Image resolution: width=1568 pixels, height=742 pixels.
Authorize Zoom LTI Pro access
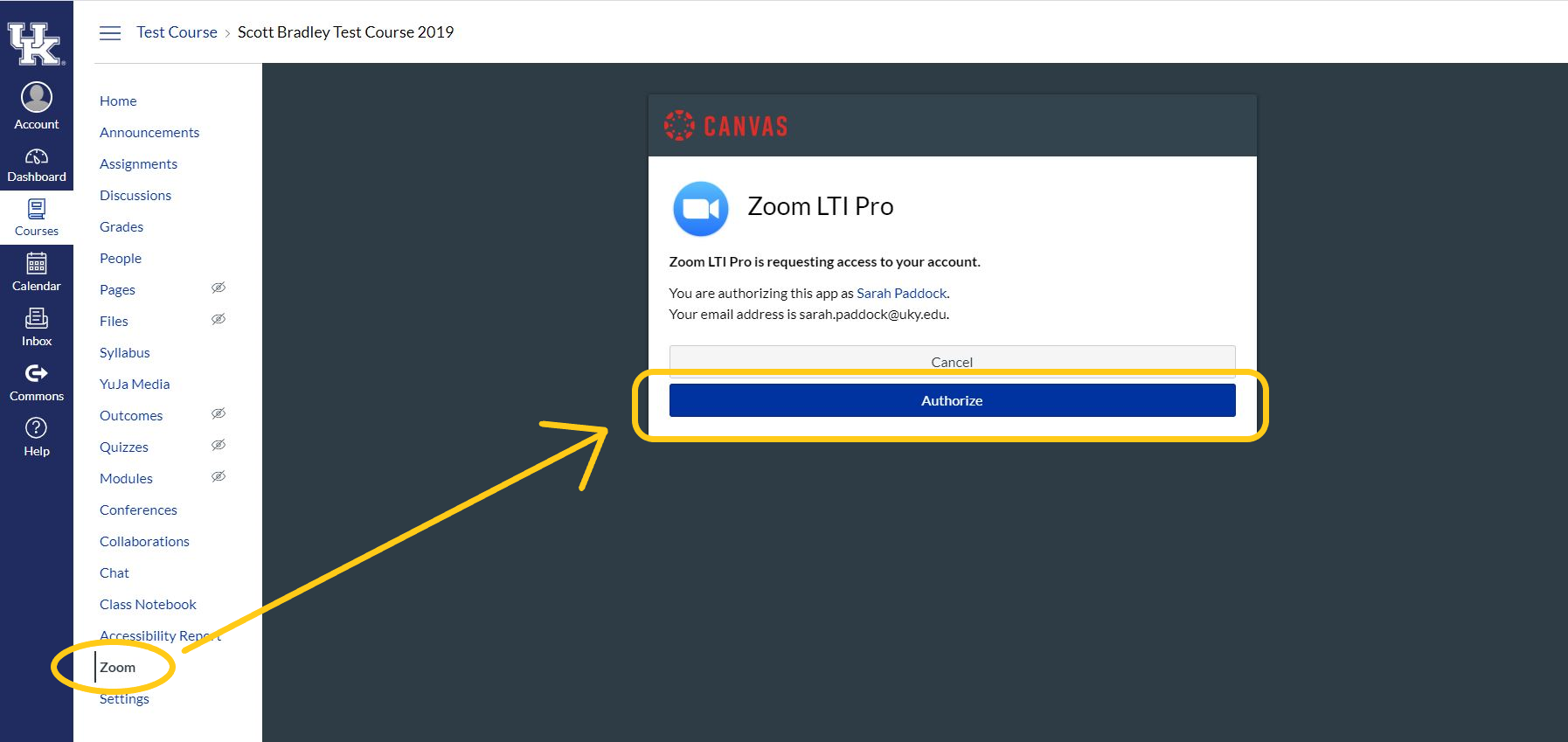point(952,400)
